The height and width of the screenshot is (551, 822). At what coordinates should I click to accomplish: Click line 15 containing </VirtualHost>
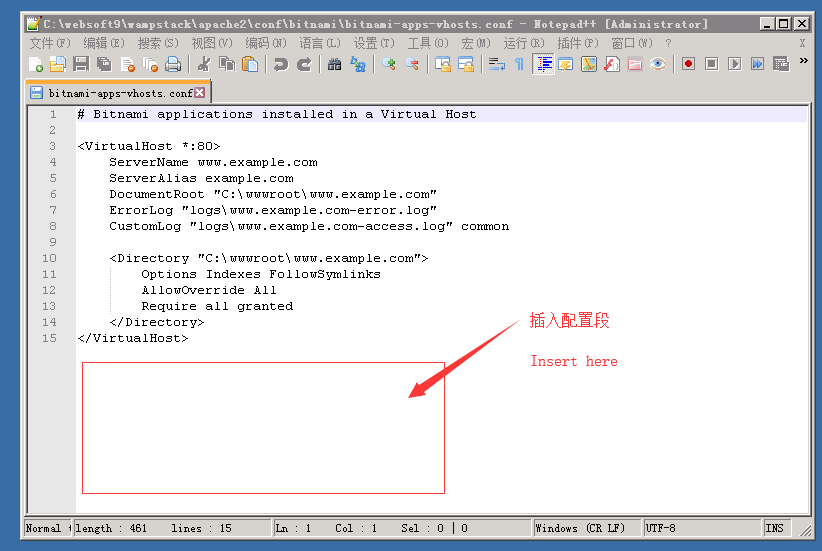pyautogui.click(x=132, y=338)
